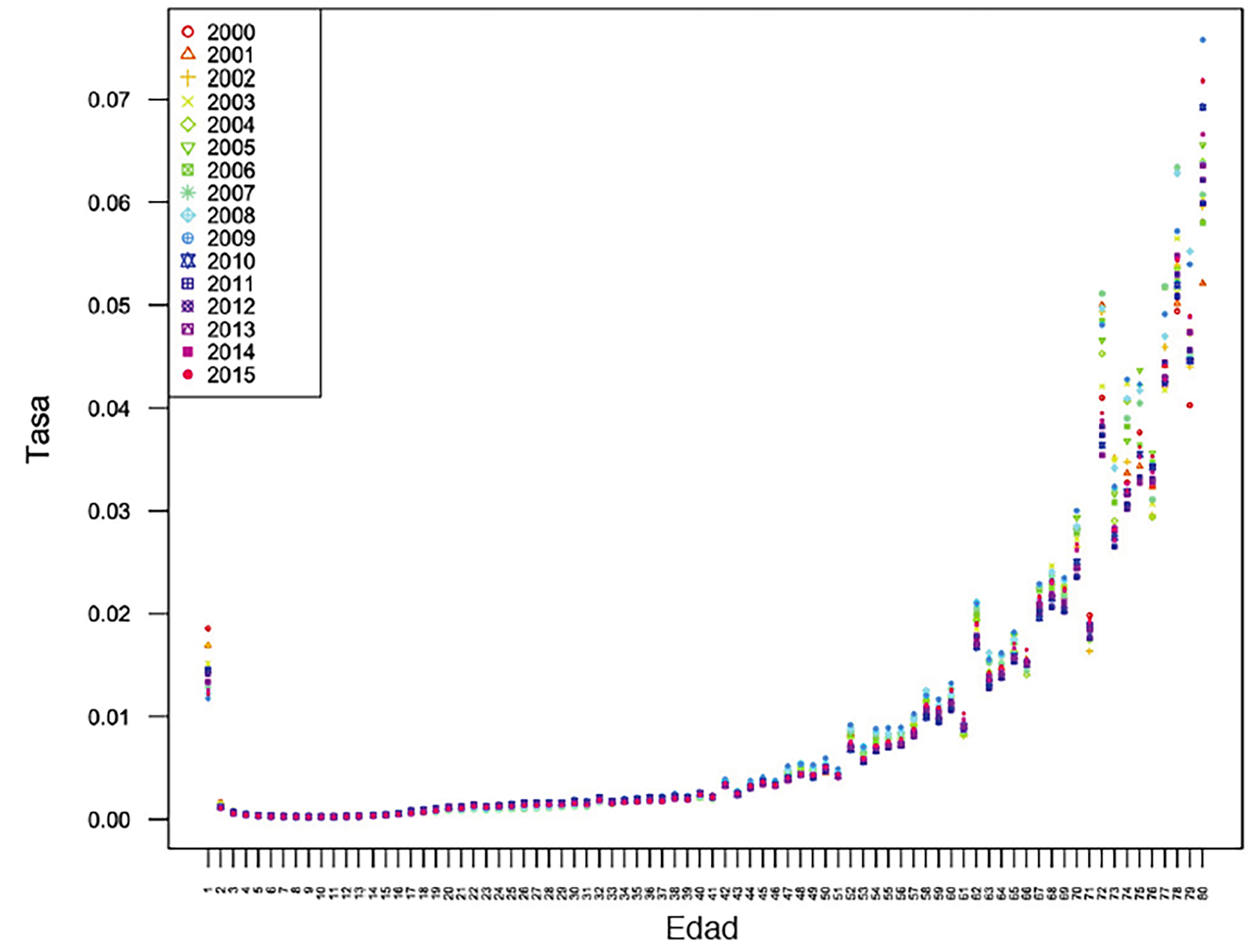
Task: Click the inverted triangle marker for 2005
Action: pyautogui.click(x=188, y=148)
